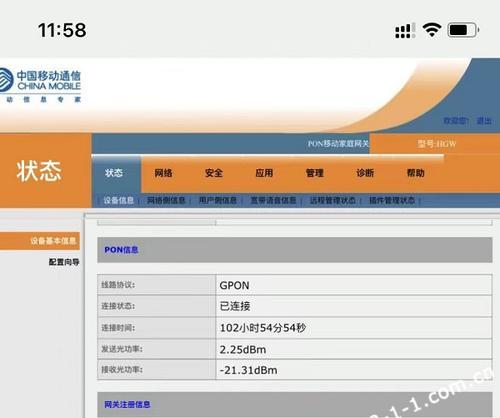500x418 pixels.
Task: Click the PON移动家庭网关 banner text
Action: [338, 144]
